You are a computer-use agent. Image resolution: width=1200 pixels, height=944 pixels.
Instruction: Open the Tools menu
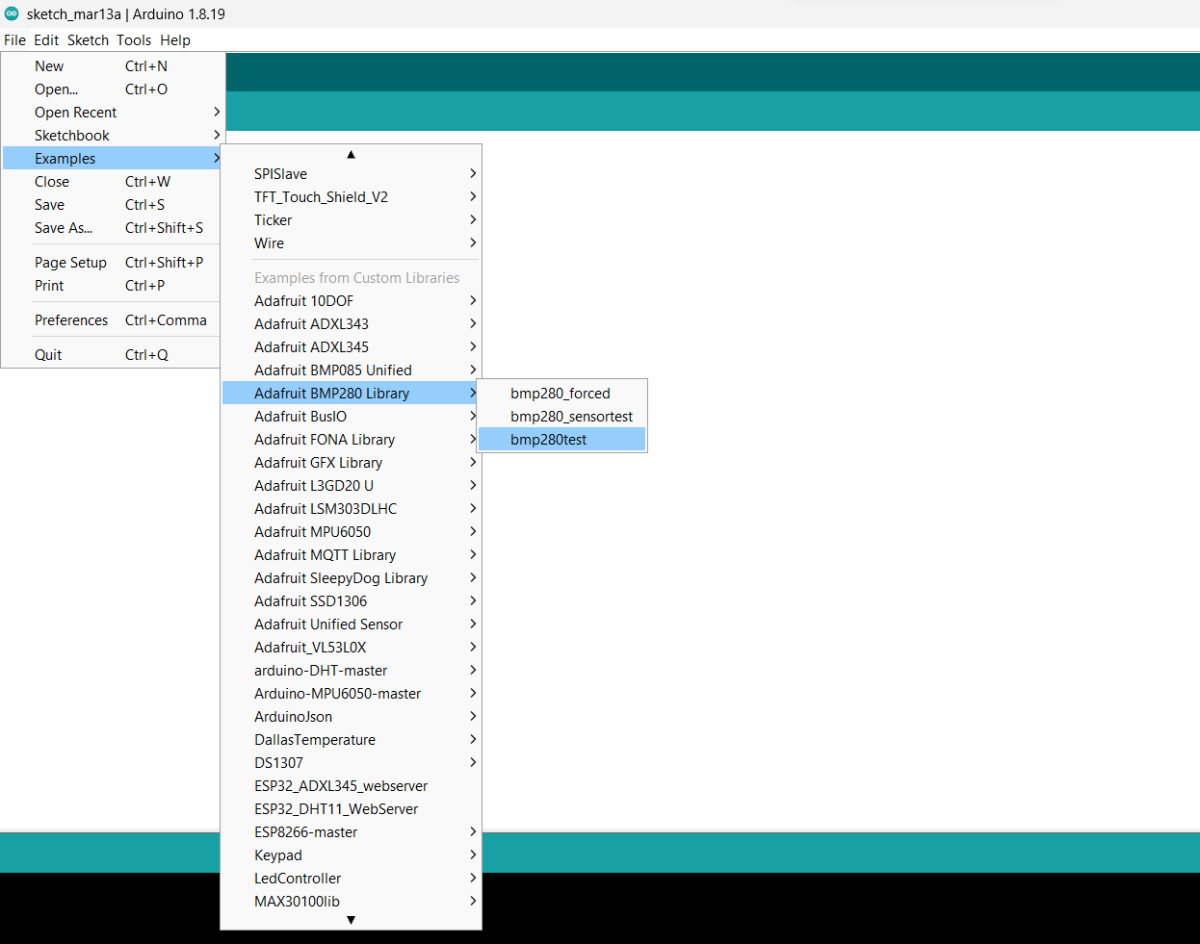[x=133, y=40]
